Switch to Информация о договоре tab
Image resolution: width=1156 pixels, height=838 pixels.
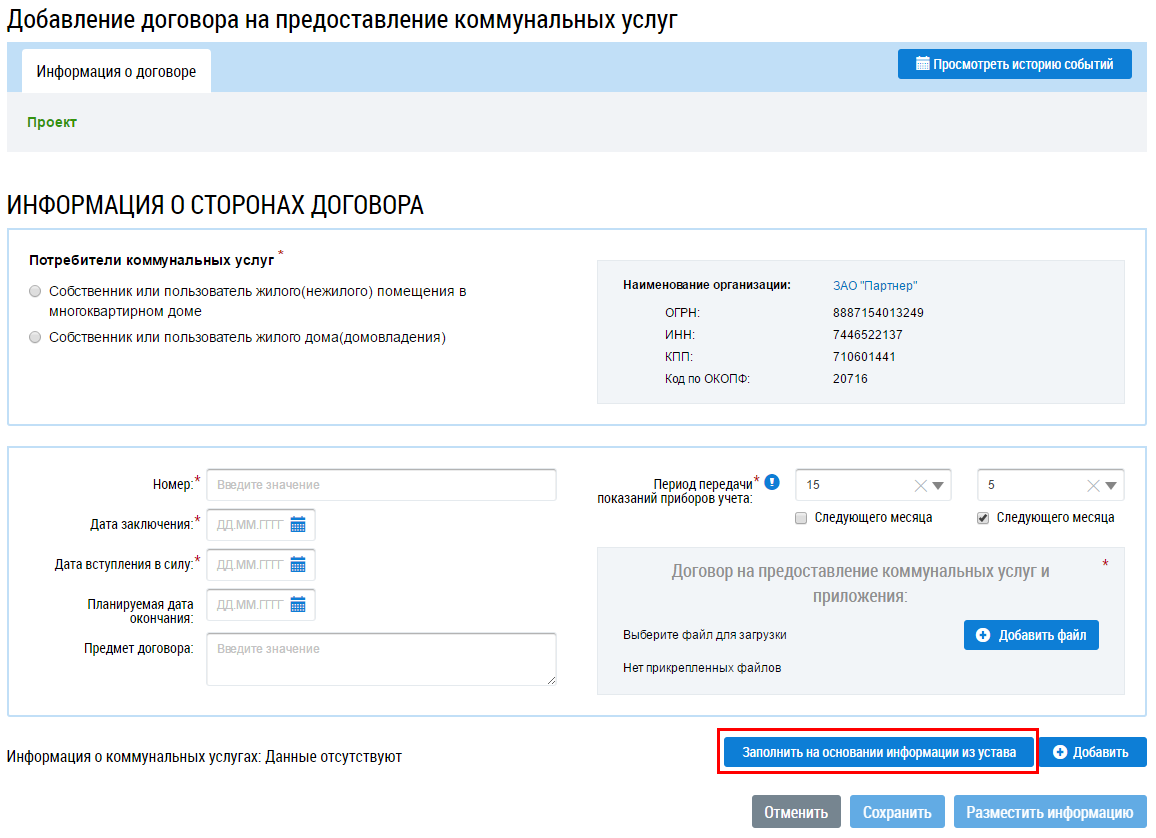pos(116,71)
